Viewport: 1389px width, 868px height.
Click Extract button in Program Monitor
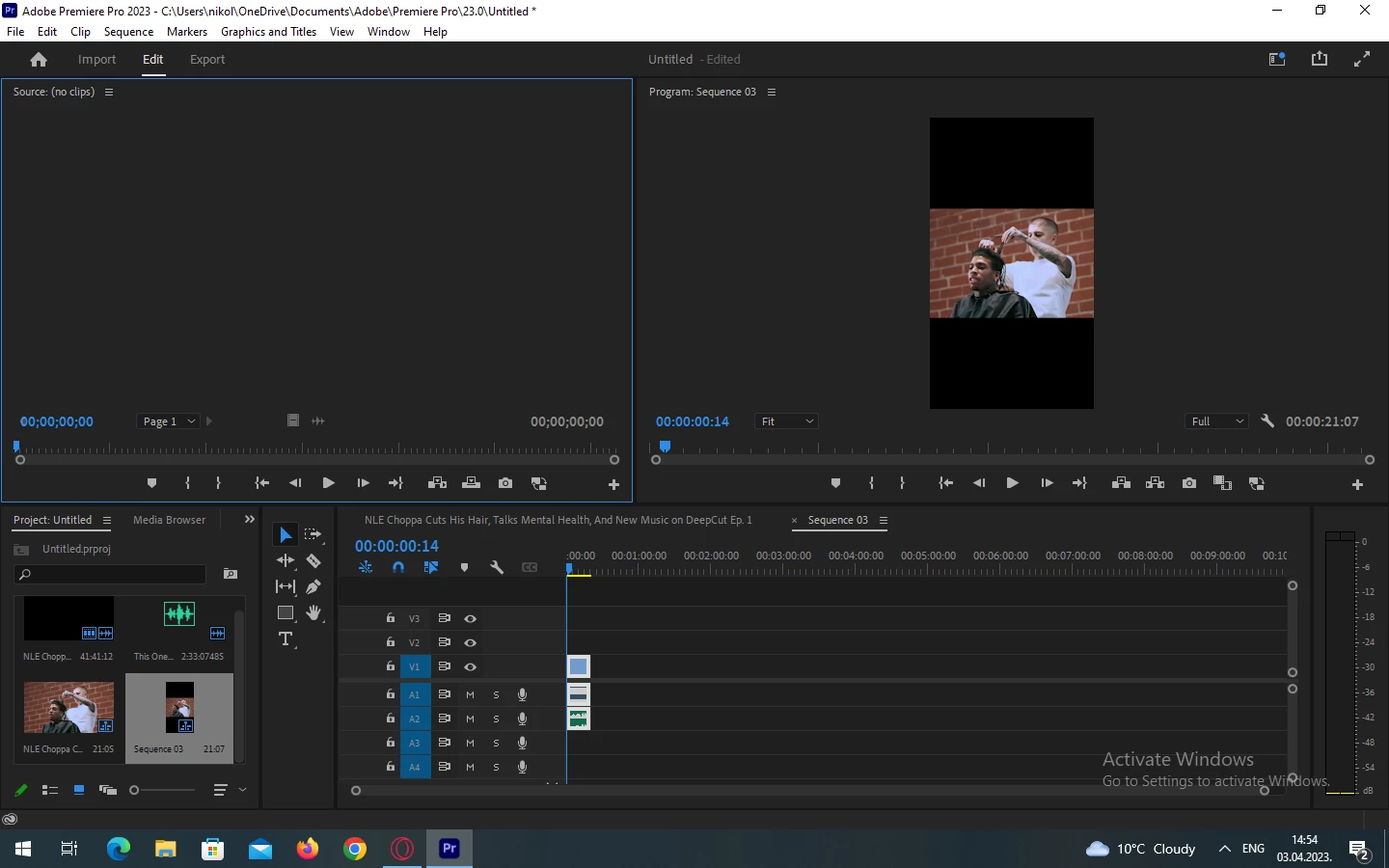pyautogui.click(x=1155, y=483)
